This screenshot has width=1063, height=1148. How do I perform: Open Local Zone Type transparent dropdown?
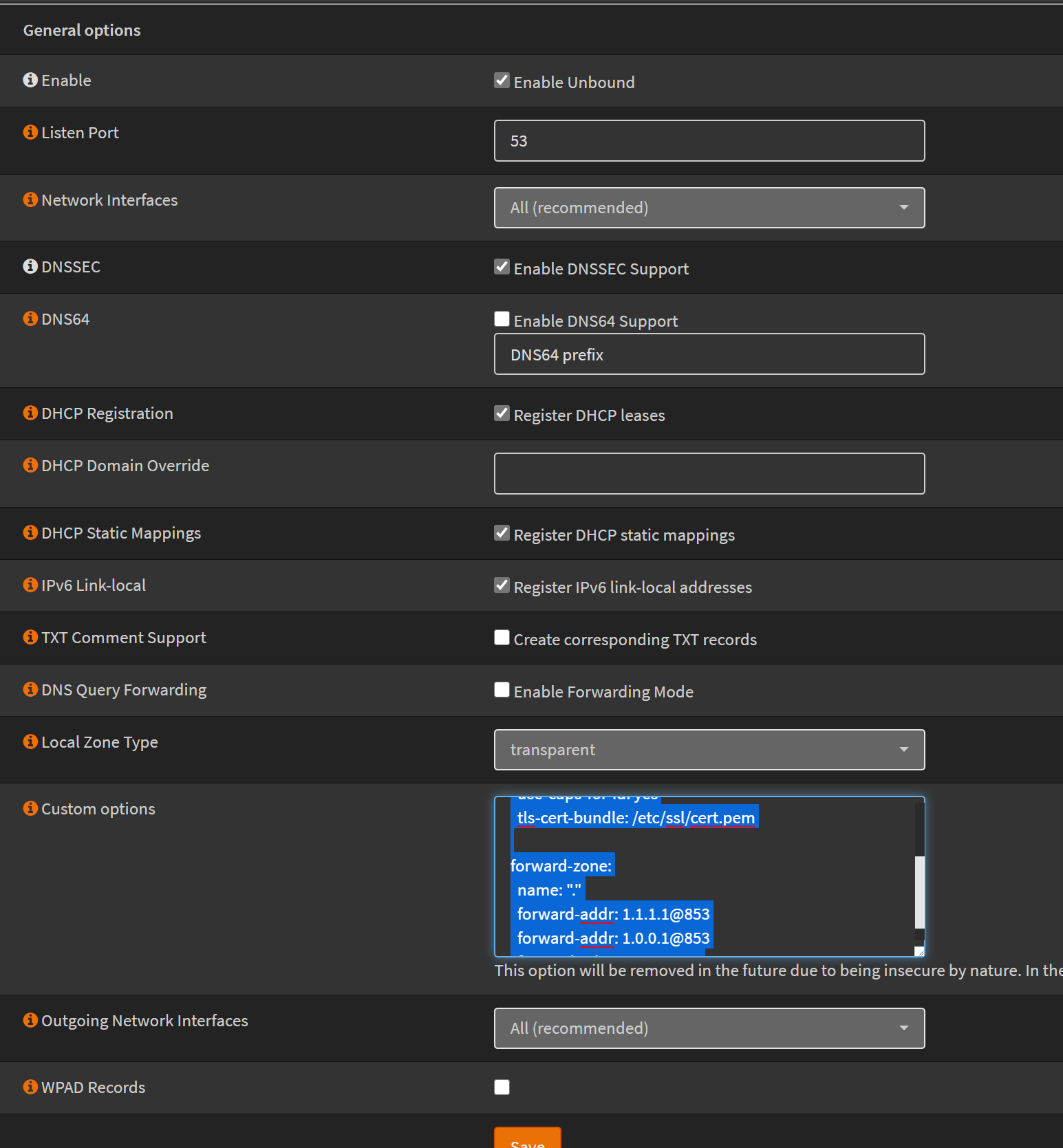[x=709, y=750]
